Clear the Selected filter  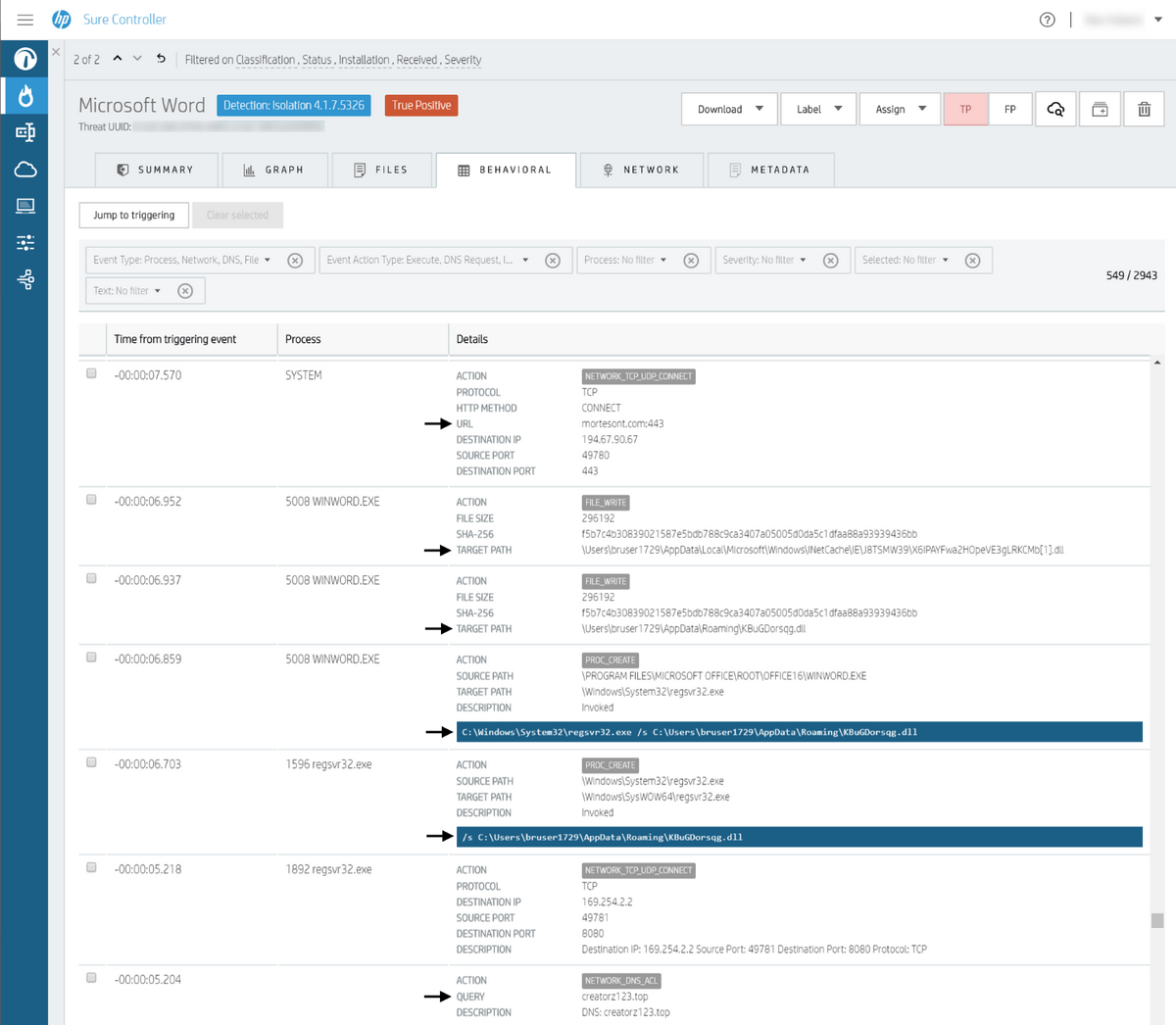tap(972, 261)
